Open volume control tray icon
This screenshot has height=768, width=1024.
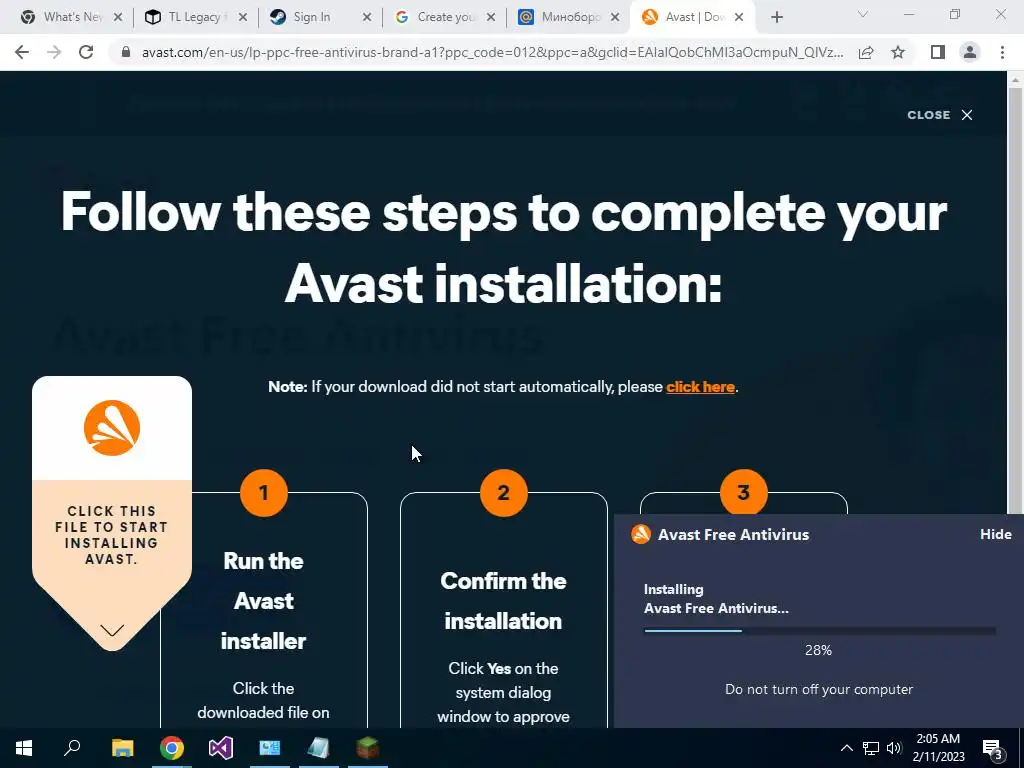tap(895, 748)
